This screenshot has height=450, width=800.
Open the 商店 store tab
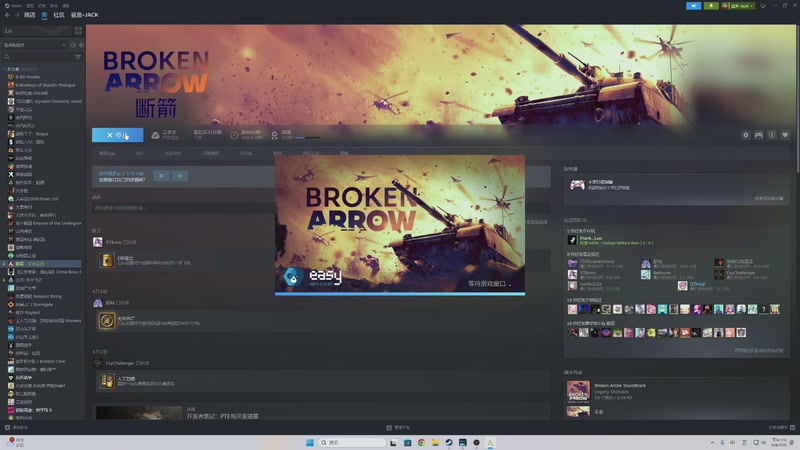[x=30, y=15]
